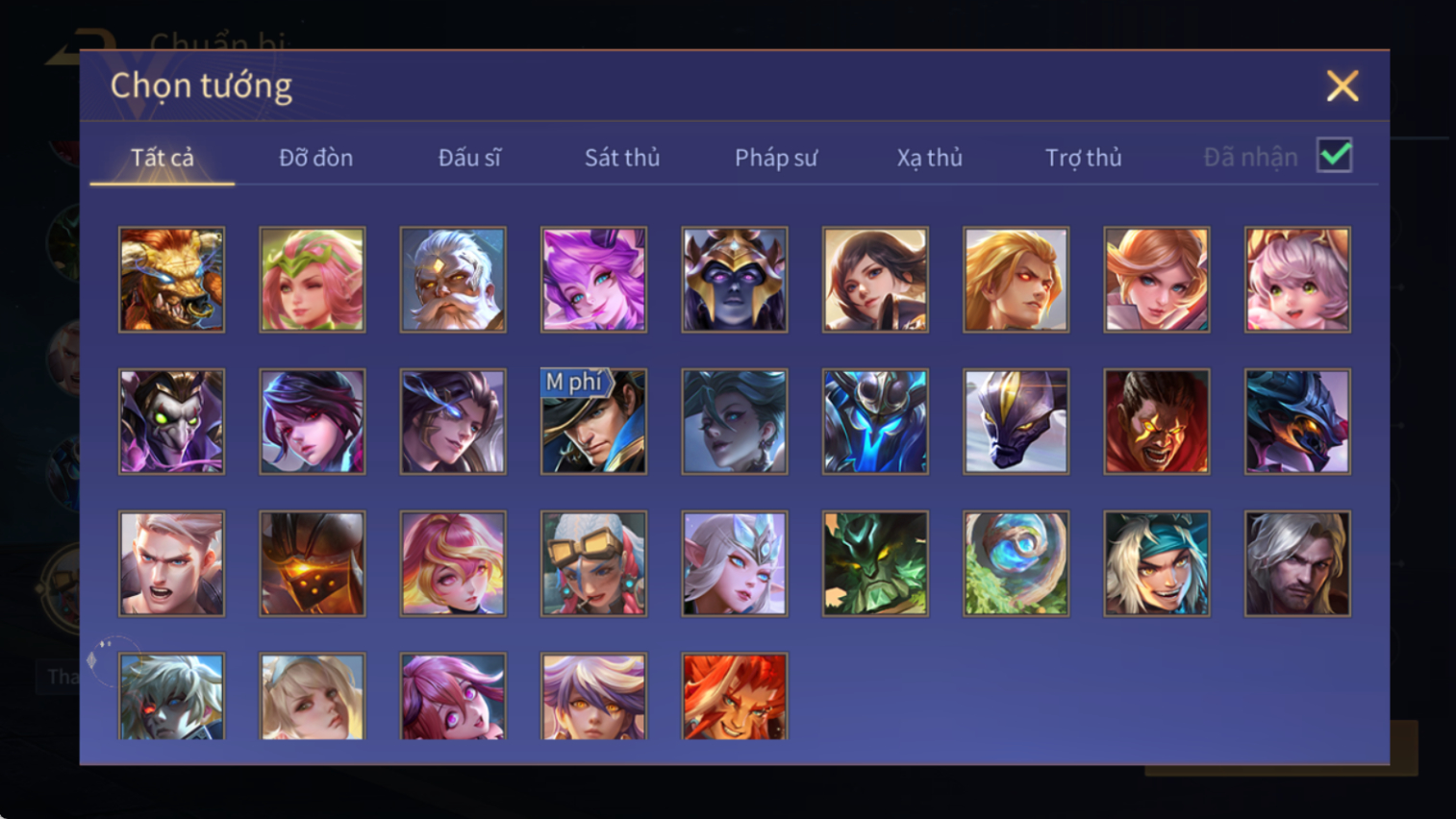Switch to the Trợ thủ tab

pos(1083,158)
